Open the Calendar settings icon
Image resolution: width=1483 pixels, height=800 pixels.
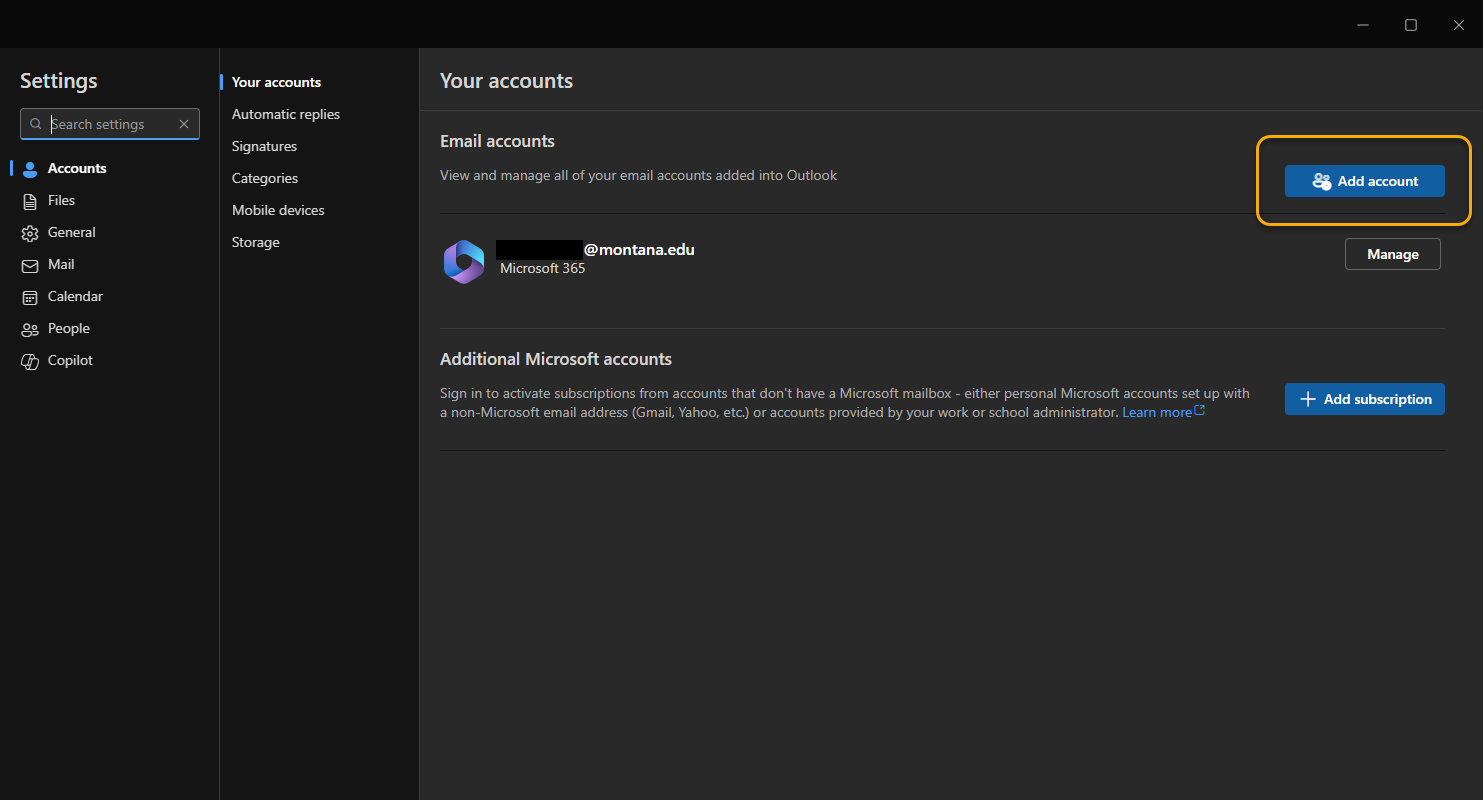(x=30, y=296)
